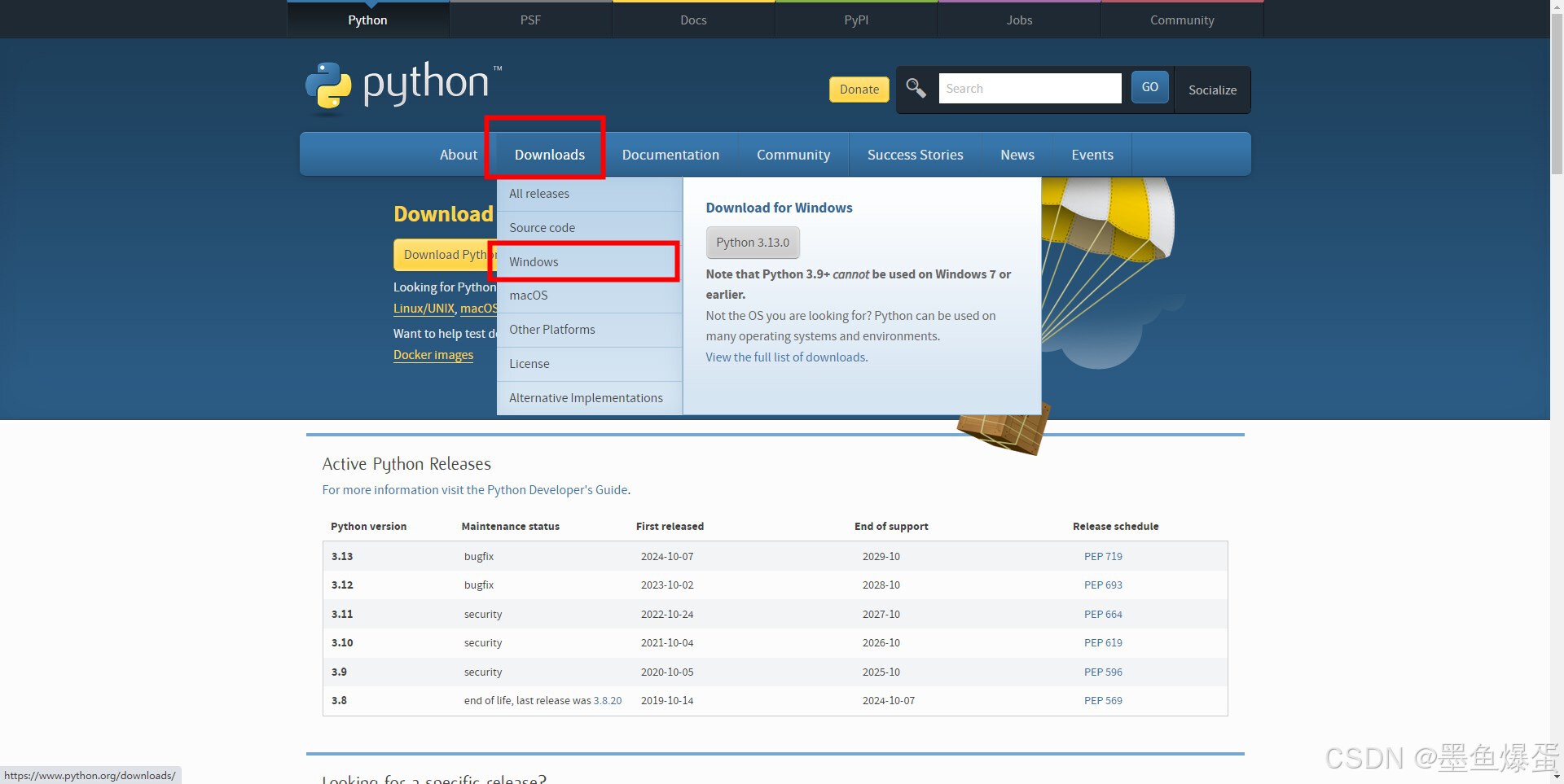Click the scrollbar up arrow
This screenshot has width=1564, height=784.
pos(1557,7)
